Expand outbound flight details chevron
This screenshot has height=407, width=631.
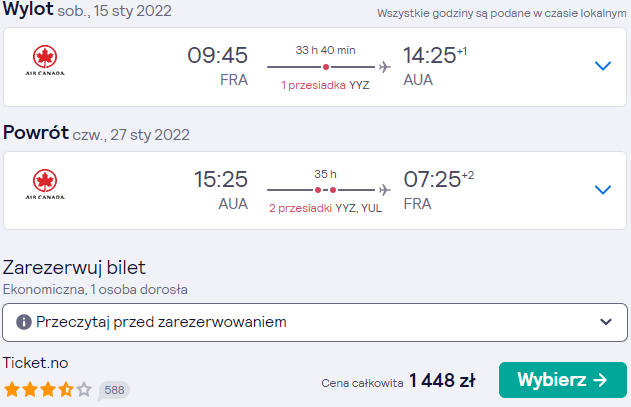[602, 66]
